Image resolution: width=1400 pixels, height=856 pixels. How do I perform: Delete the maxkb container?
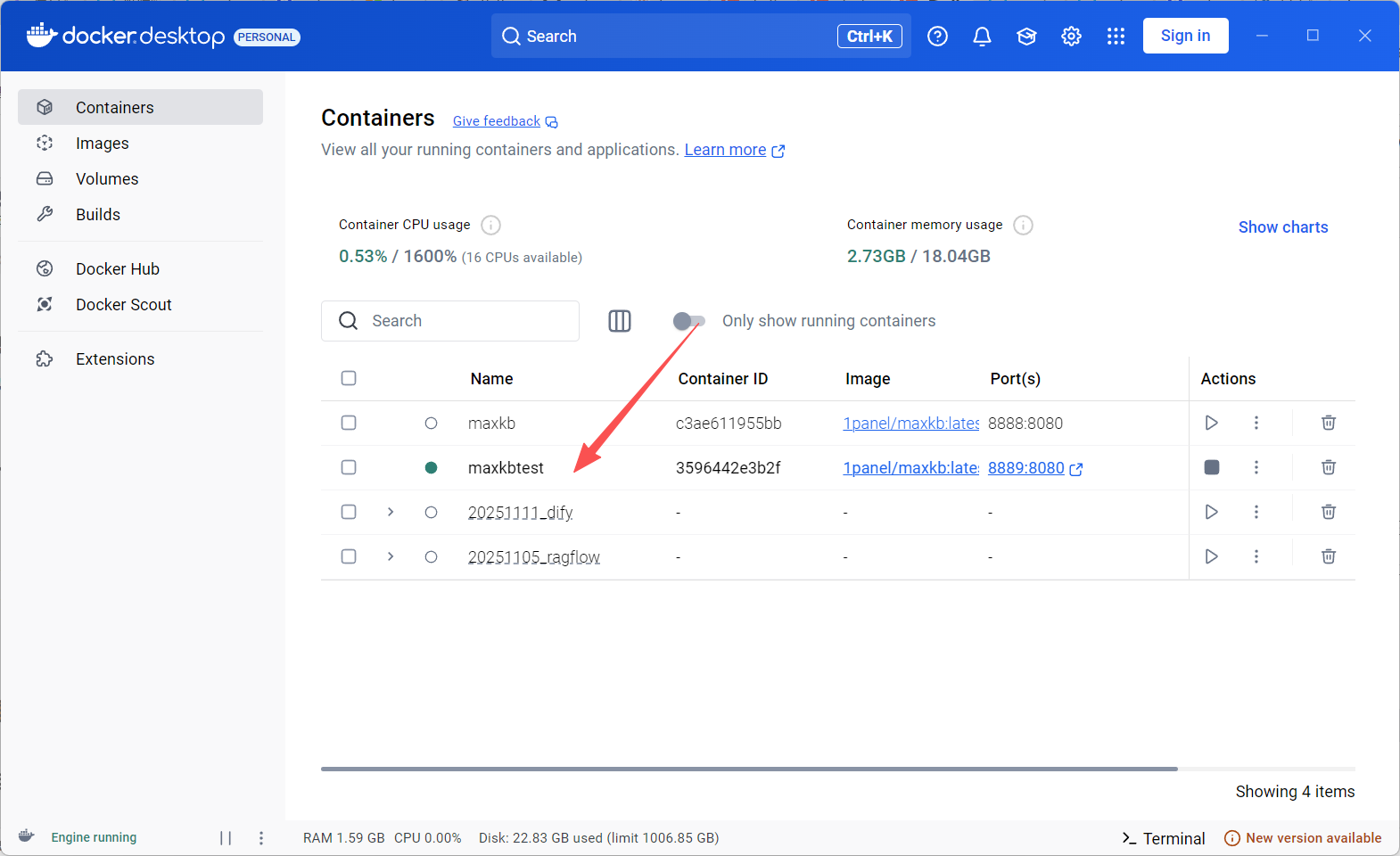pyautogui.click(x=1329, y=423)
